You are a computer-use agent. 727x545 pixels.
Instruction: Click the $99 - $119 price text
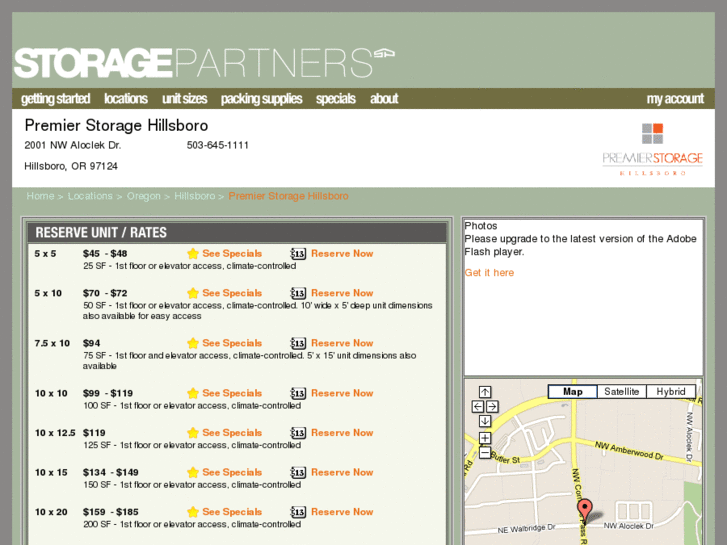tap(108, 393)
